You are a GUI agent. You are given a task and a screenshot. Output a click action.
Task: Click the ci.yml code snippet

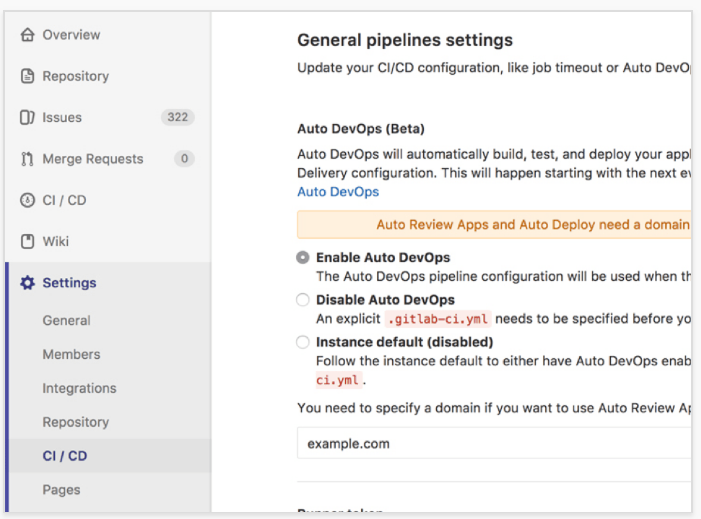[338, 380]
